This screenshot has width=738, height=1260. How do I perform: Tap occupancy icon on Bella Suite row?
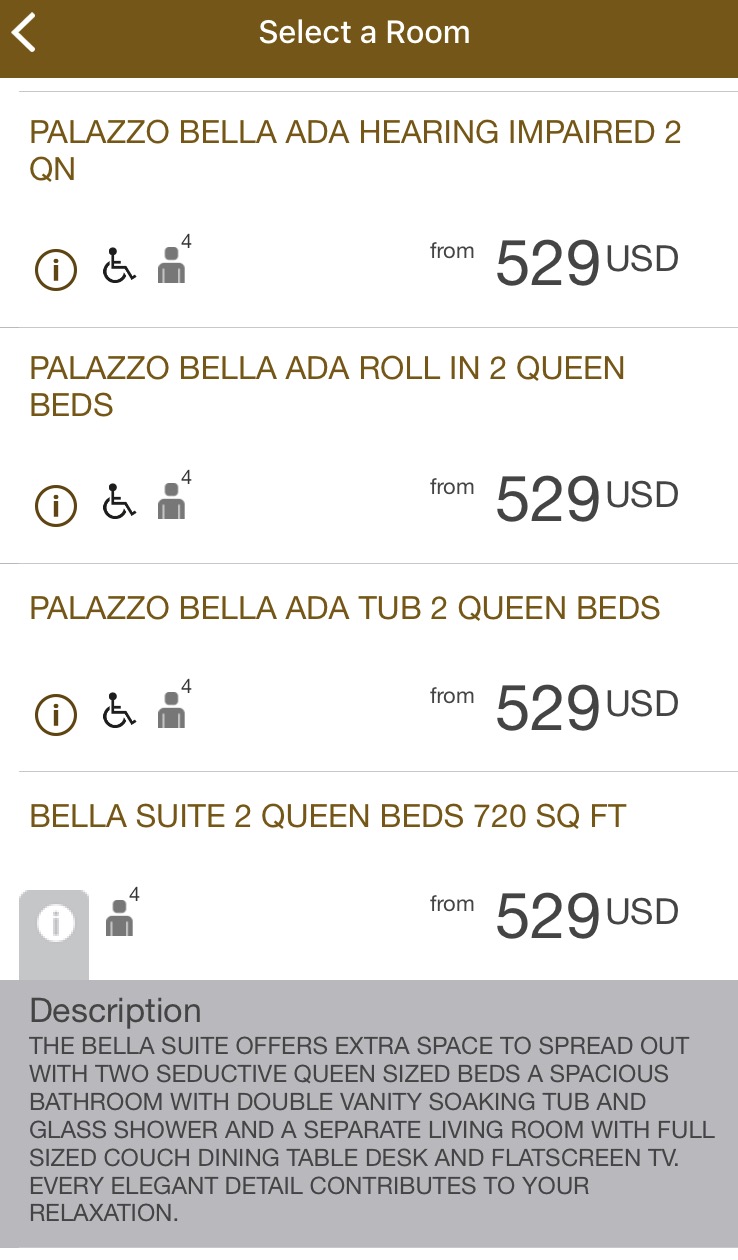pyautogui.click(x=120, y=918)
